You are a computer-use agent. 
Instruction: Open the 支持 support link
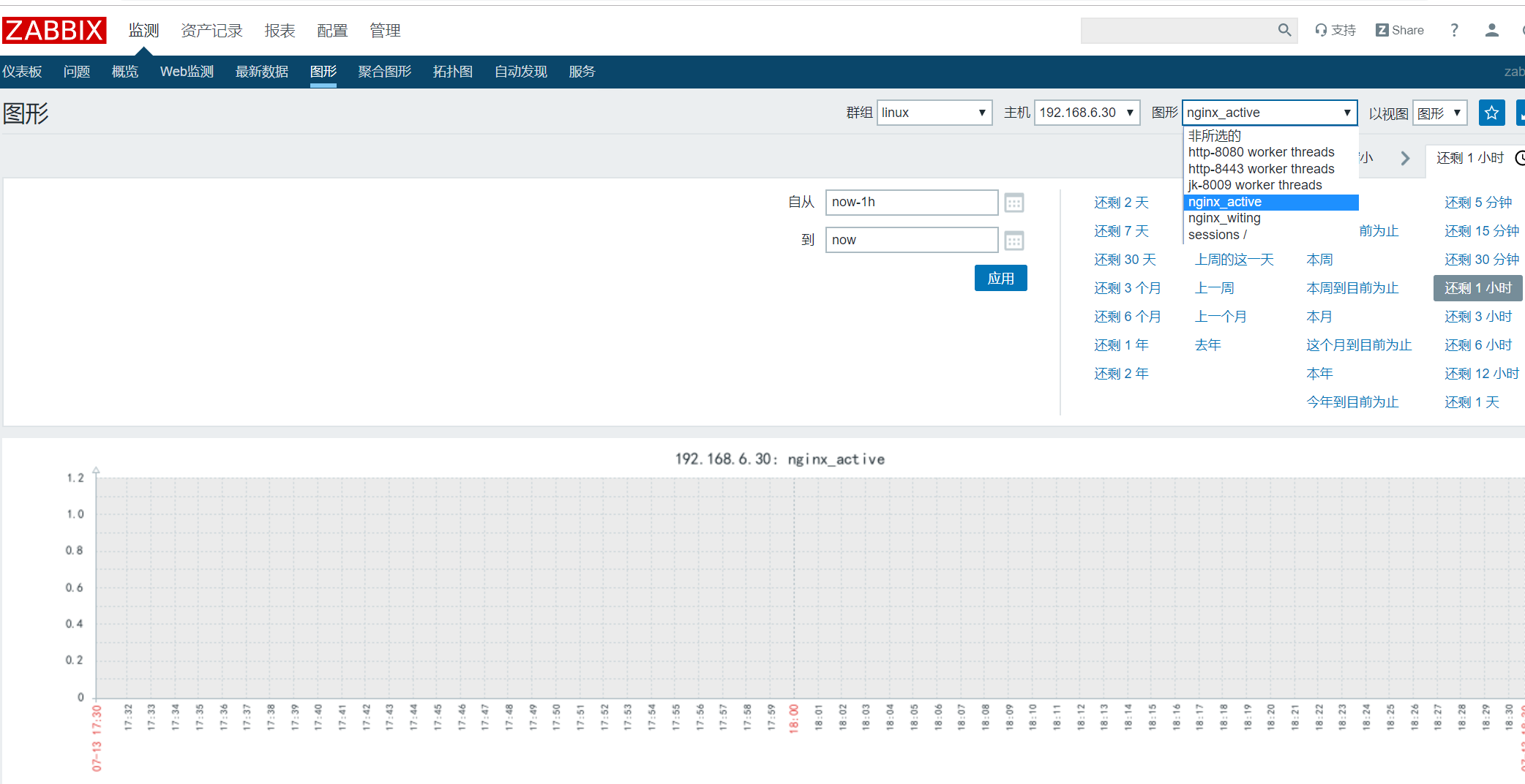coord(1335,30)
